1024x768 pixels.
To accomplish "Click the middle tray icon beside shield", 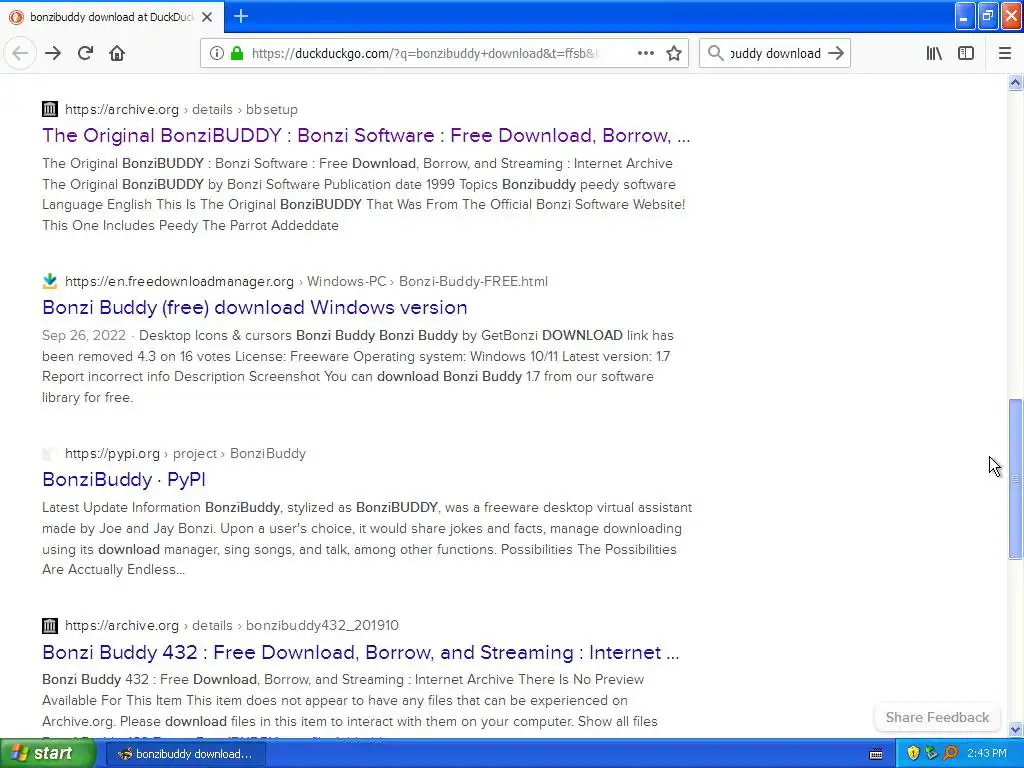I will [x=931, y=753].
